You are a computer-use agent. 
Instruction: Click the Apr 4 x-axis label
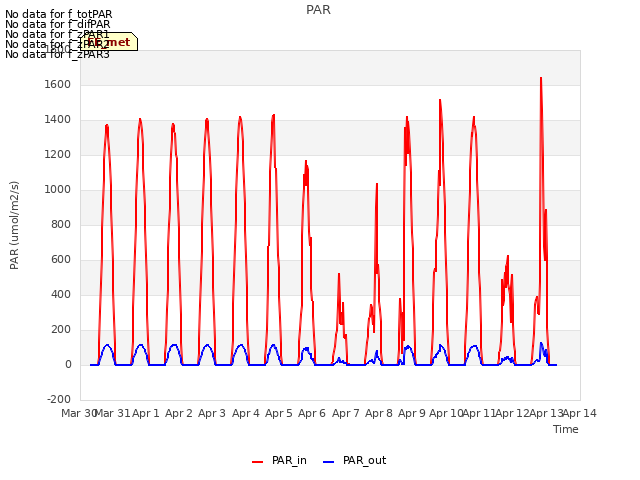[246, 413]
